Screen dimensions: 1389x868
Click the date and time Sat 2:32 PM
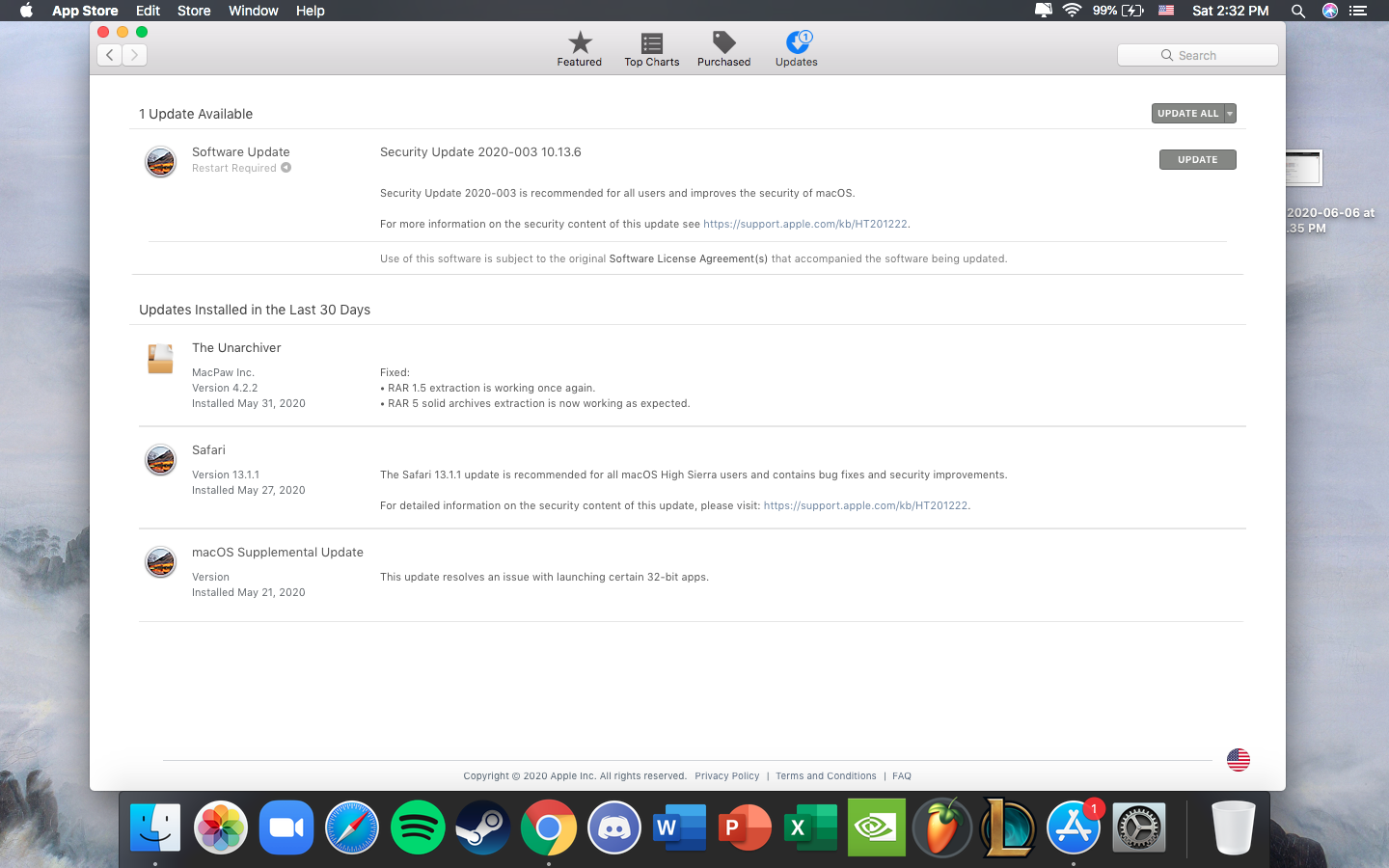pos(1230,11)
